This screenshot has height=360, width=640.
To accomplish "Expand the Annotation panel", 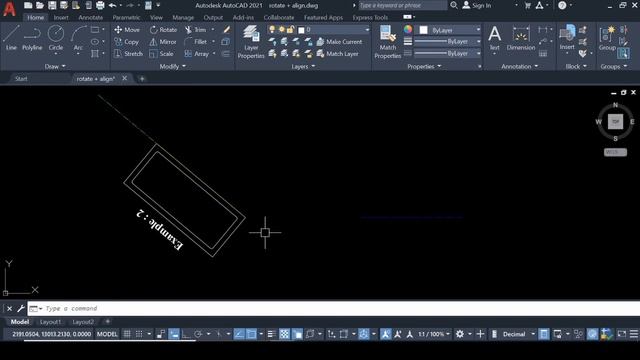I will [x=520, y=66].
